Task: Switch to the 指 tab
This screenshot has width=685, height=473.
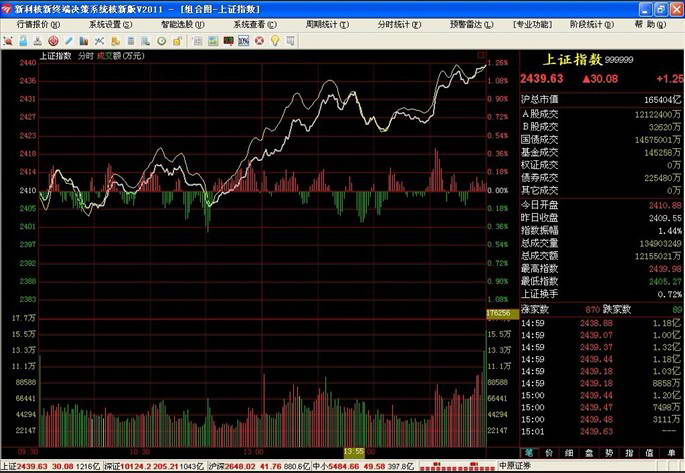Action: click(x=629, y=453)
